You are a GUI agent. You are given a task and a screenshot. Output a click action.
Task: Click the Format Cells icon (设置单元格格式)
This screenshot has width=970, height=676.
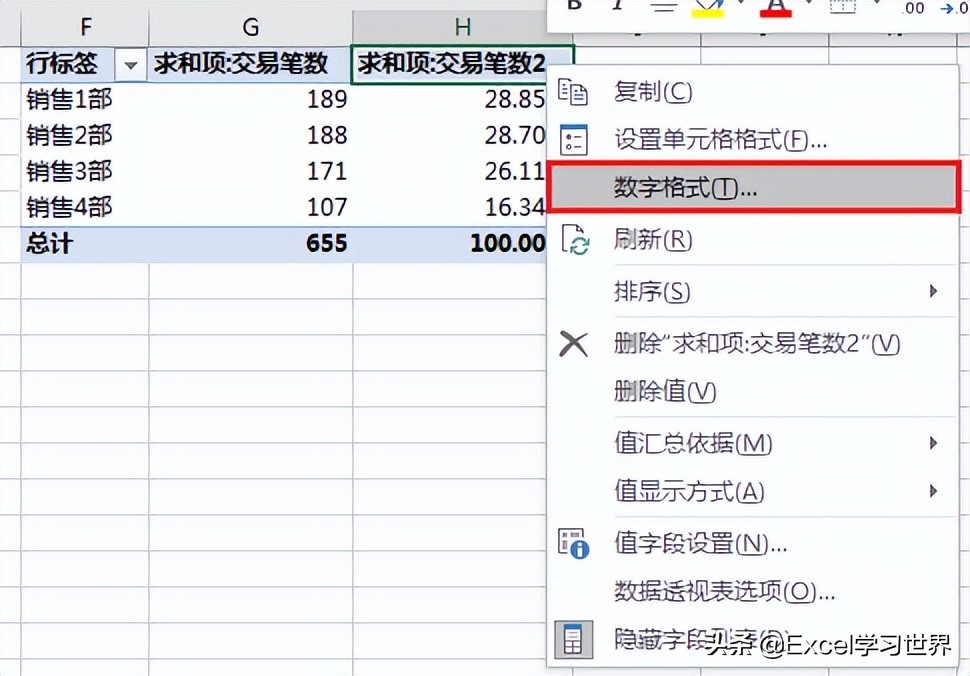573,140
